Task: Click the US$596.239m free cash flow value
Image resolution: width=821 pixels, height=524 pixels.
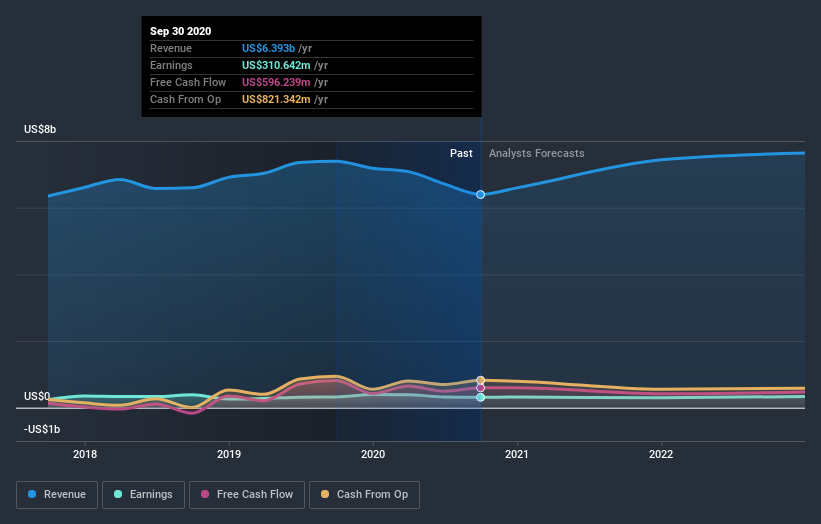Action: coord(276,82)
